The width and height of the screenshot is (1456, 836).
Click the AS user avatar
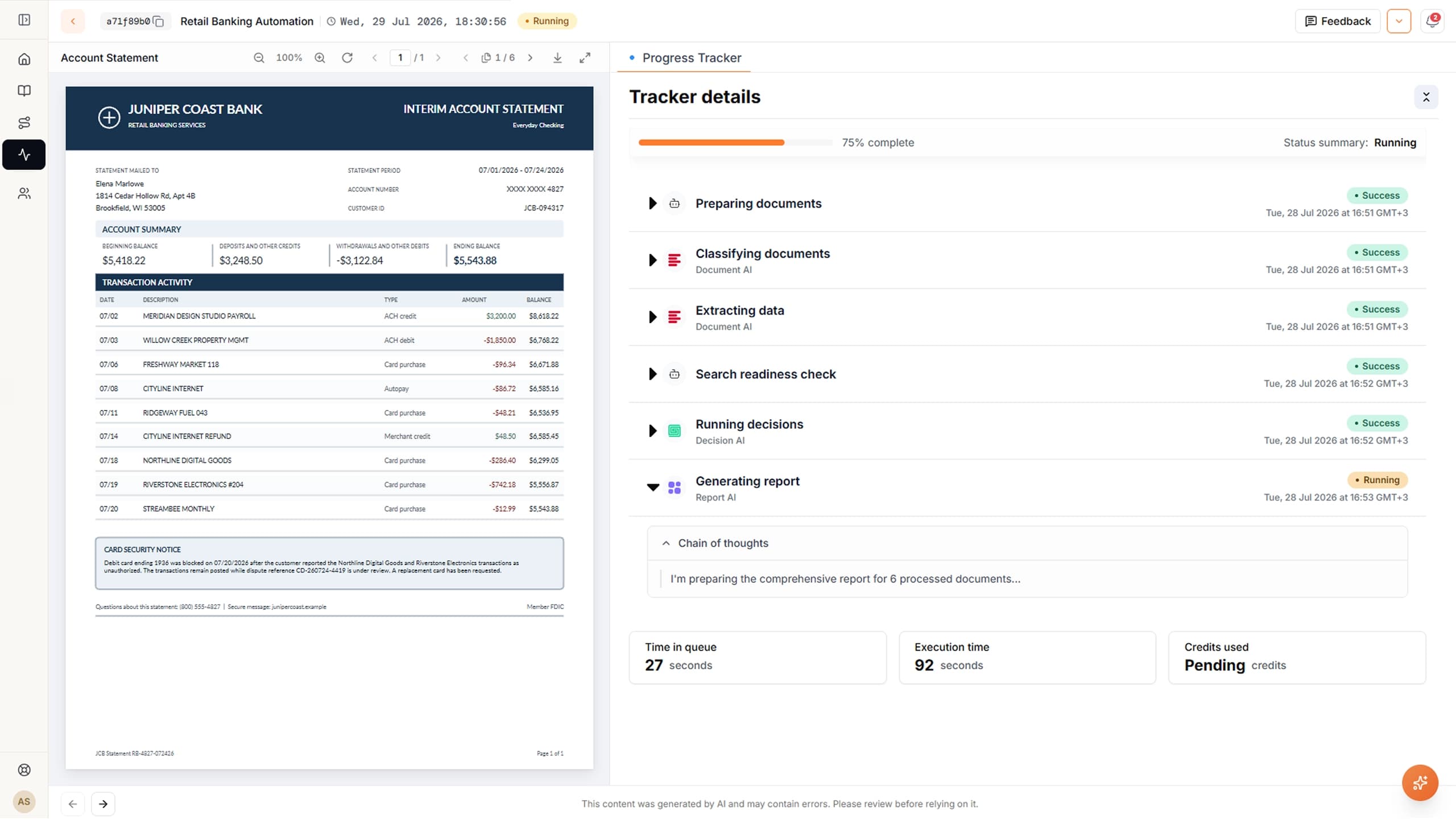coord(24,801)
